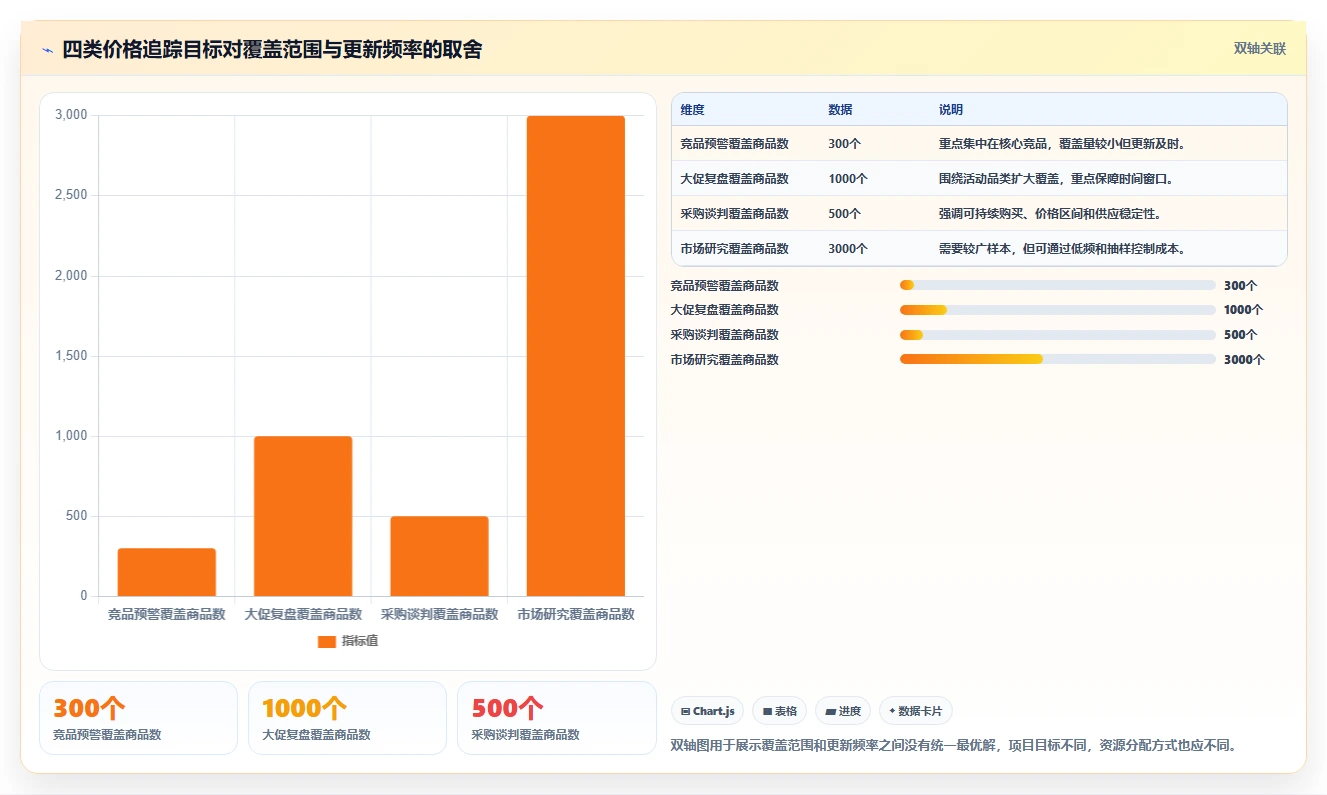1327x795 pixels.
Task: Click the 采购谈判覆盖商品数 progress bar
Action: point(1058,335)
